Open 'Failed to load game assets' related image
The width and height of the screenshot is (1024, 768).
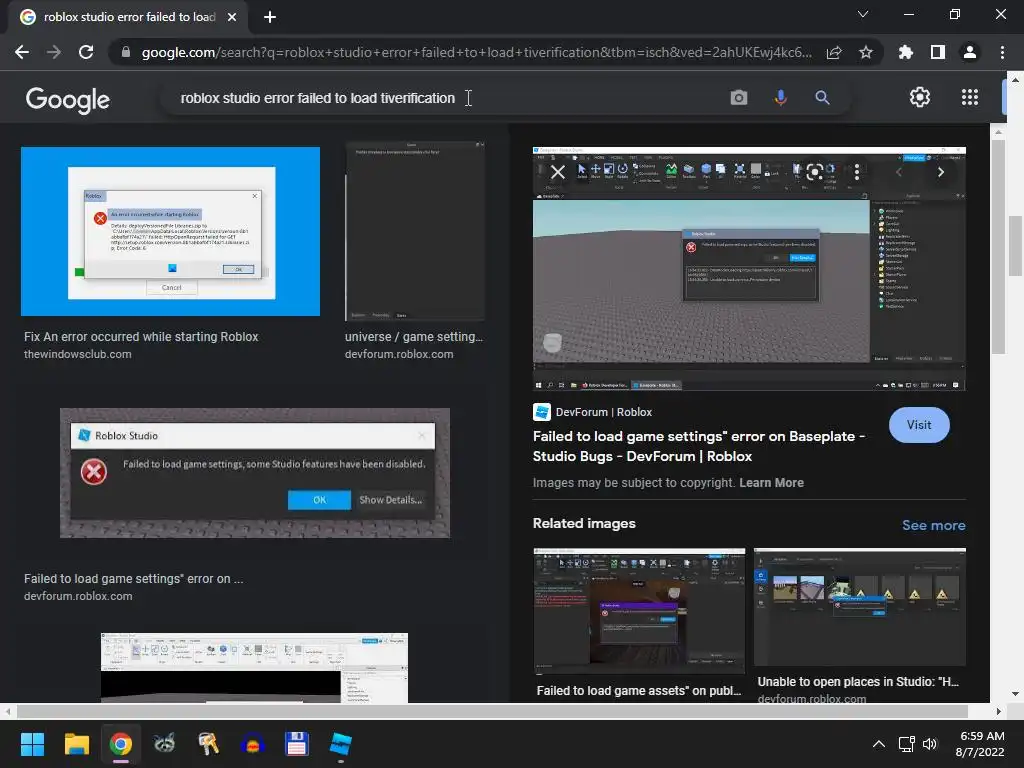639,611
